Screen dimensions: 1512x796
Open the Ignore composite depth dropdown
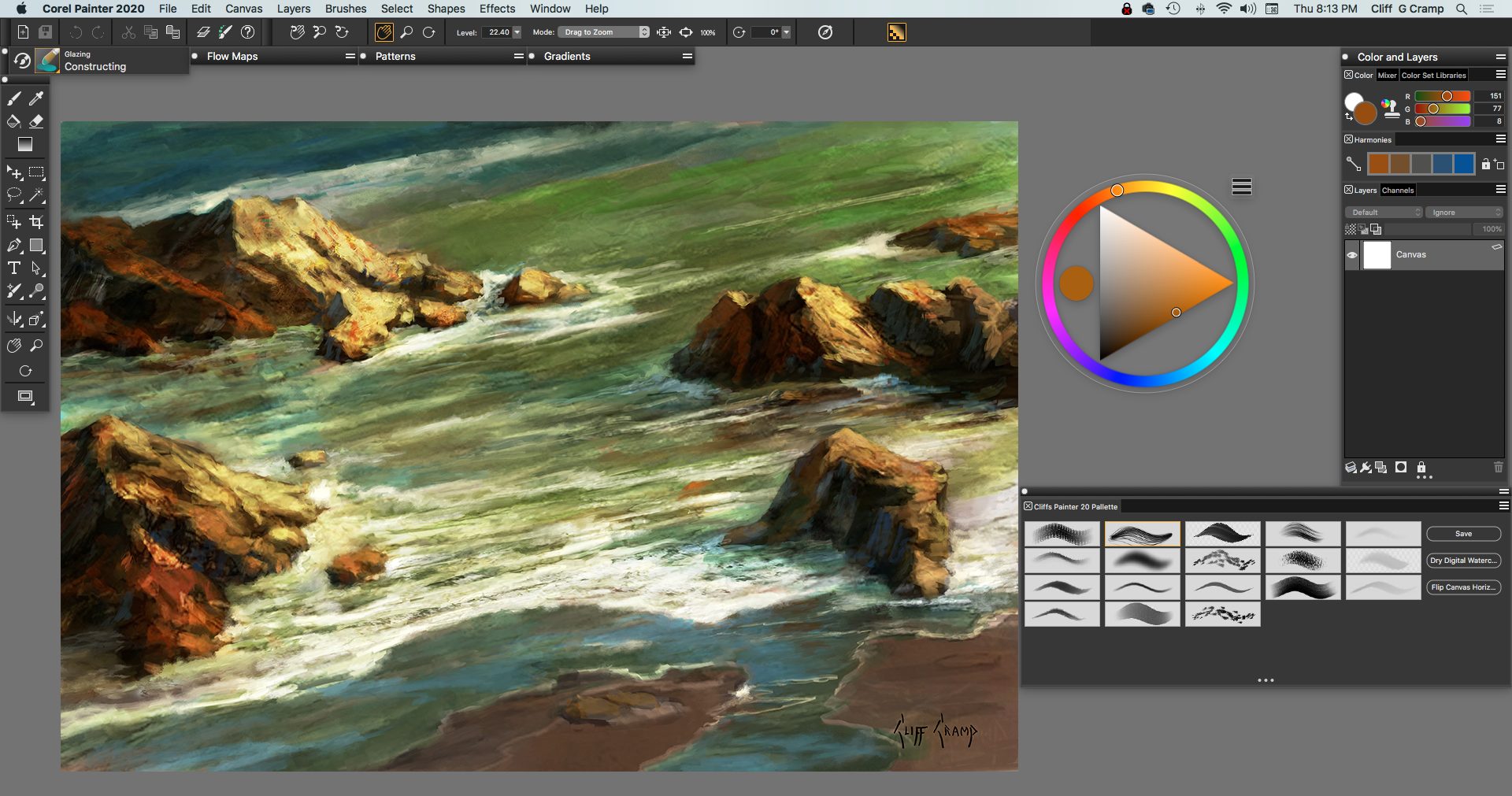pyautogui.click(x=1465, y=213)
